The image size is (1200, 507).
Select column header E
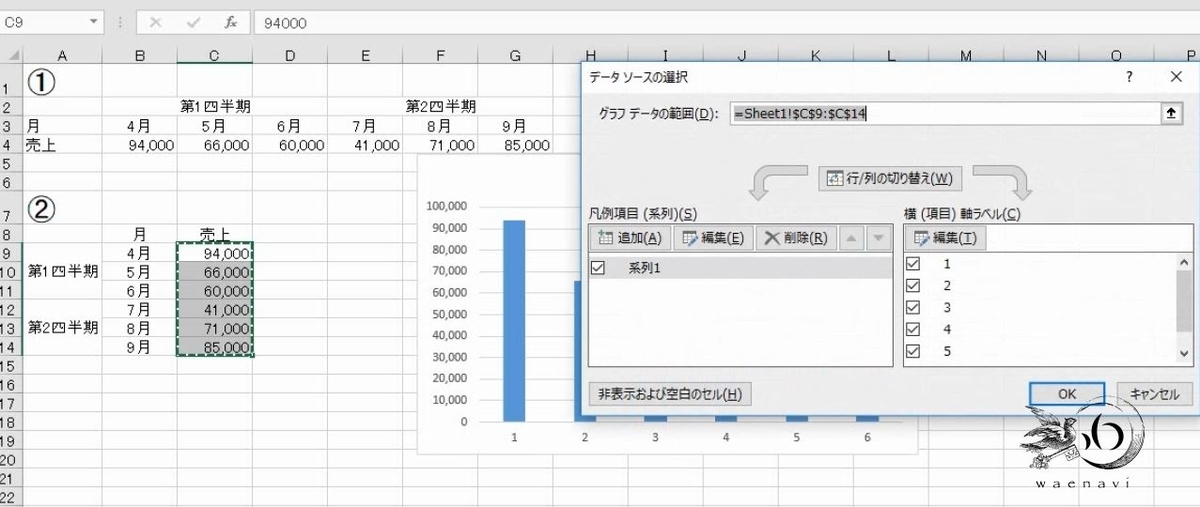click(365, 56)
